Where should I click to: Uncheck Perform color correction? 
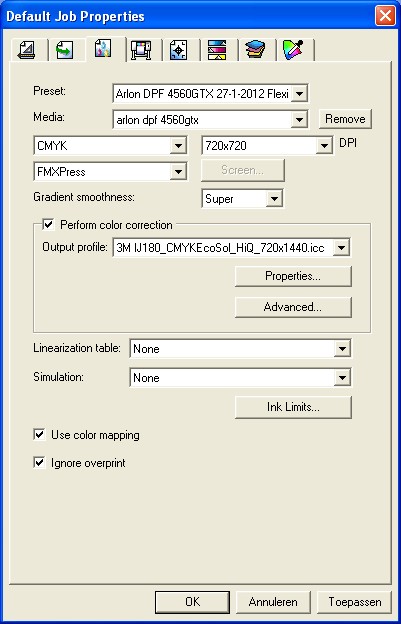click(x=49, y=225)
